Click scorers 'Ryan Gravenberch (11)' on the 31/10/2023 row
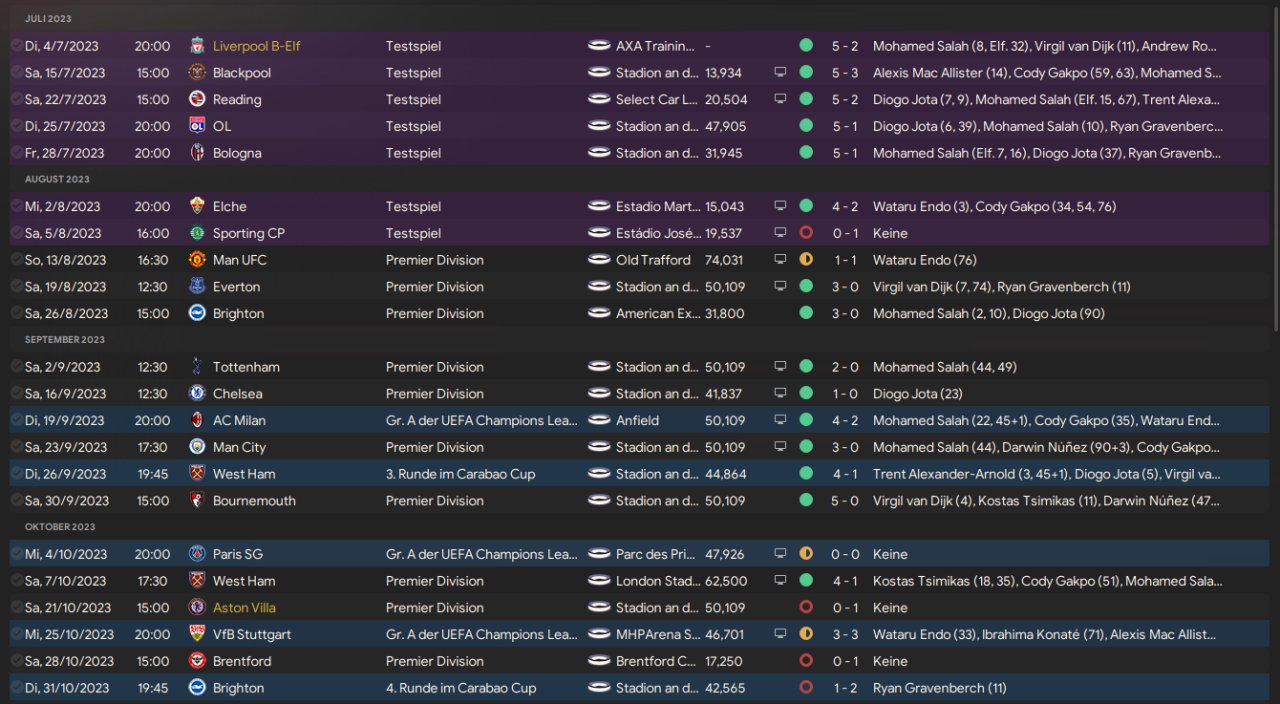This screenshot has width=1280, height=704. pyautogui.click(x=940, y=688)
